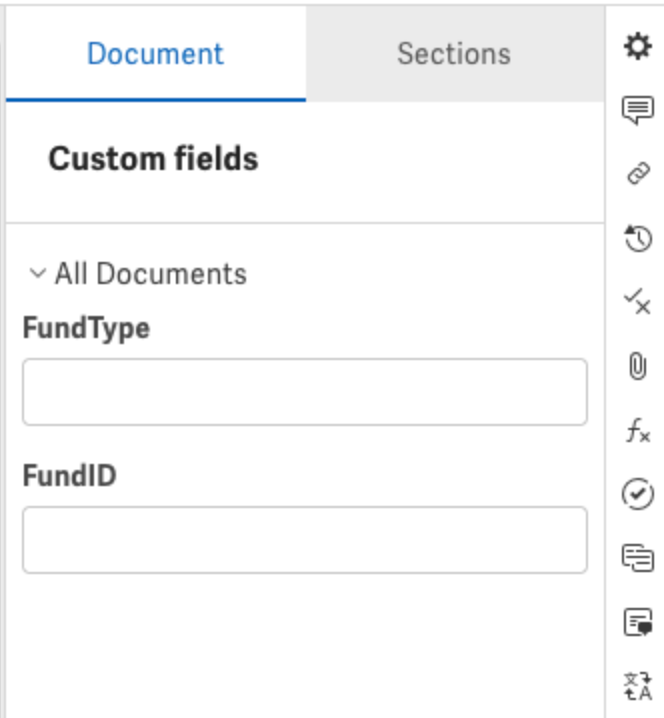This screenshot has width=664, height=718.
Task: Click the FundType field label
Action: click(86, 328)
